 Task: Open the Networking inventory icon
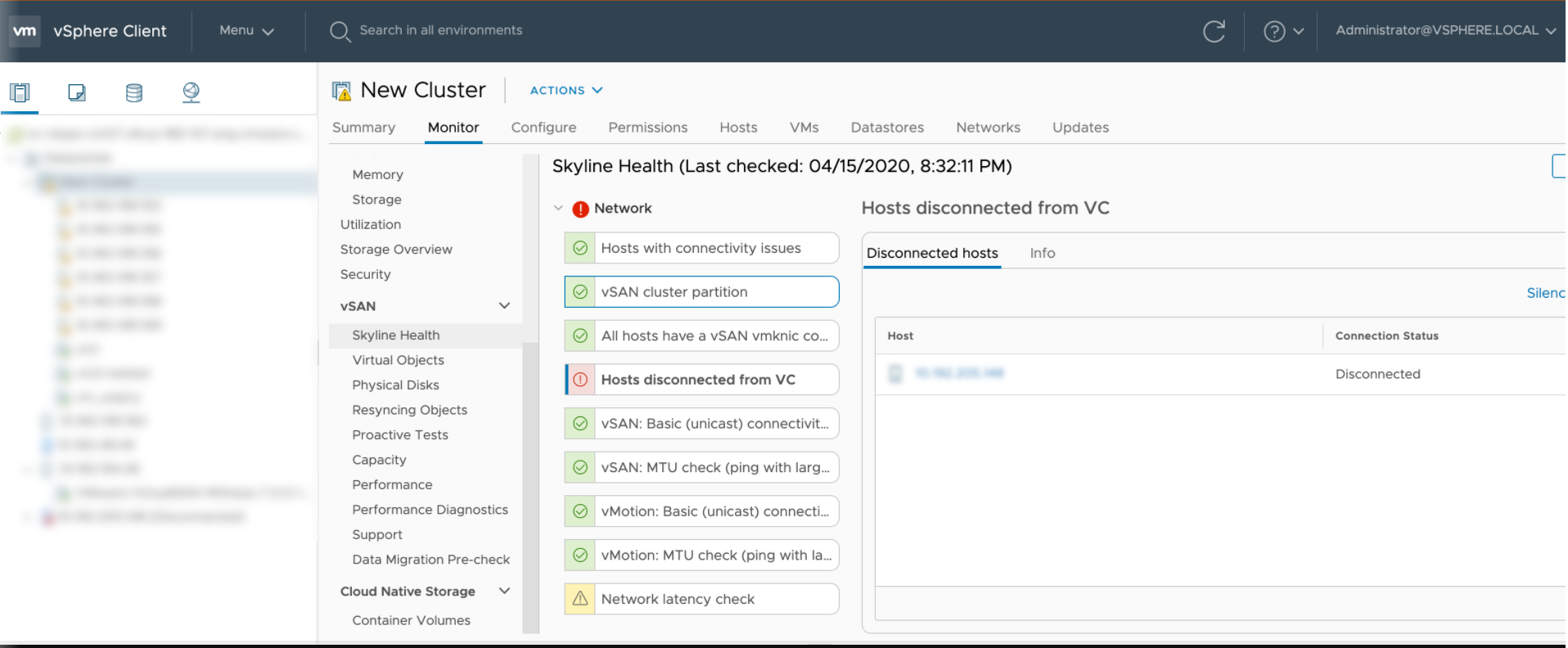point(191,92)
